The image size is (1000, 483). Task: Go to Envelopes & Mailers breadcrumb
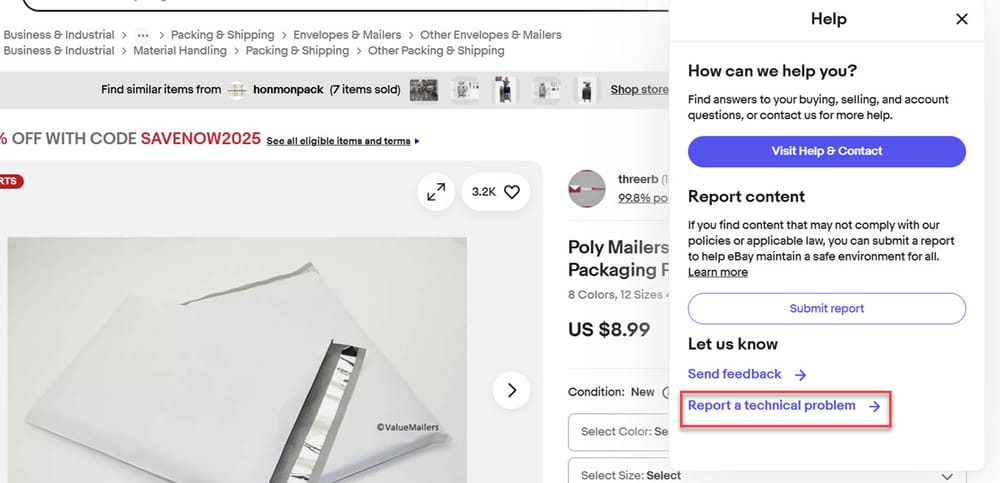click(x=347, y=35)
